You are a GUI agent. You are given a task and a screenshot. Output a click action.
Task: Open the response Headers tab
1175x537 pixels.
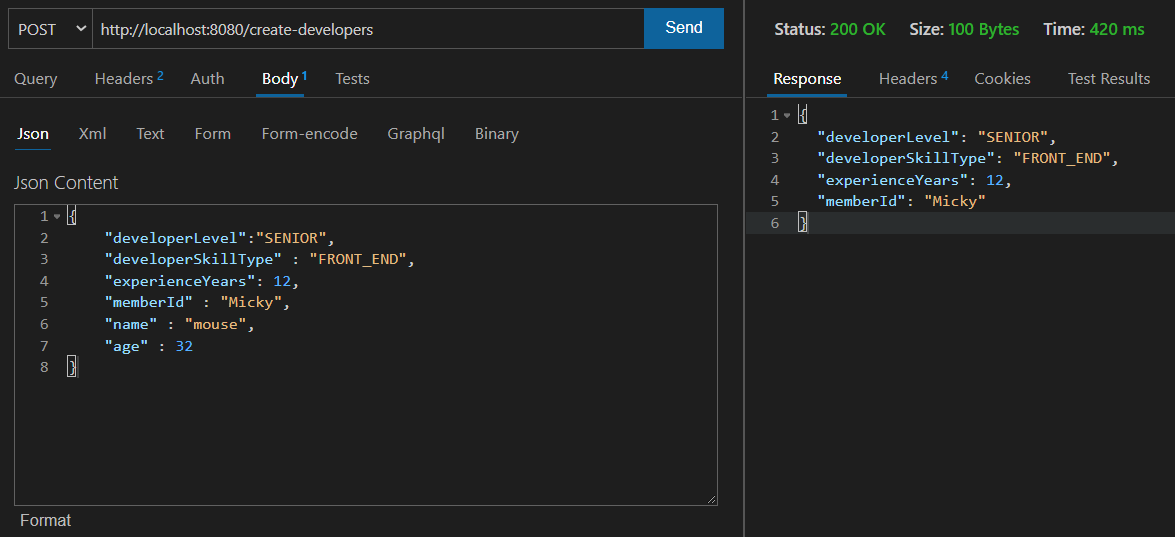[x=913, y=79]
